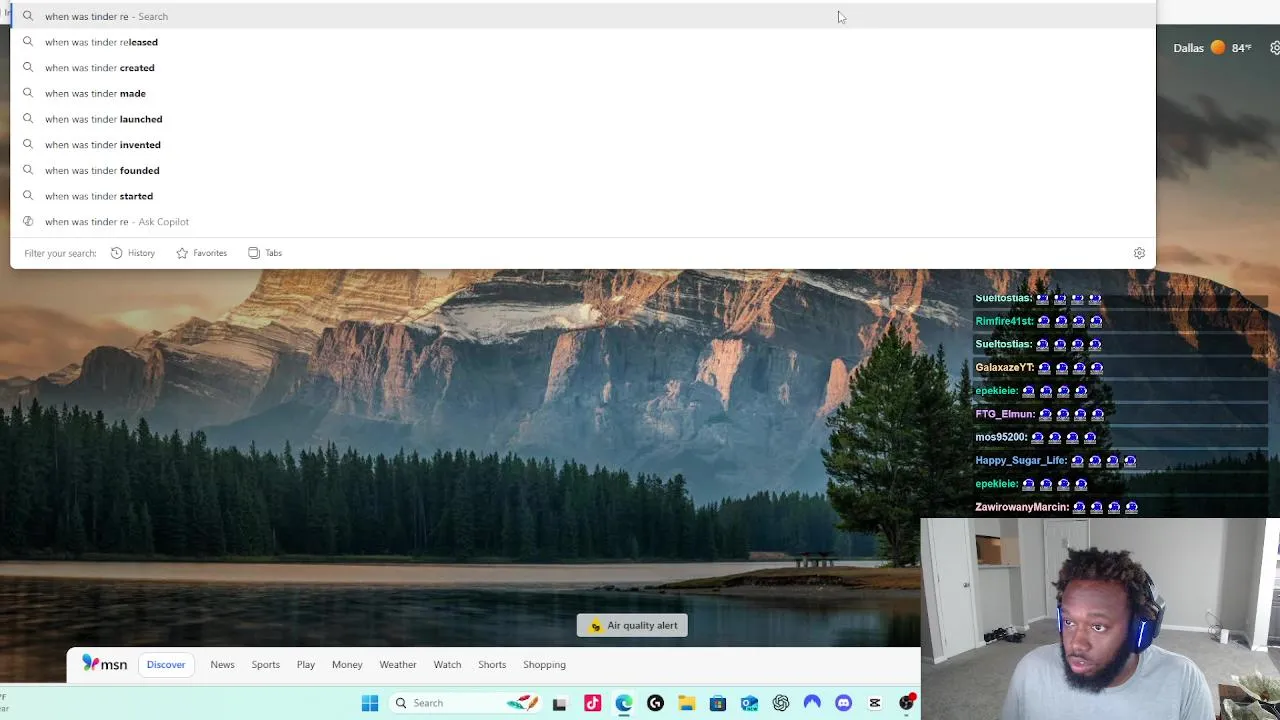Select suggestion 'when was tinder made'
This screenshot has height=720, width=1280.
(583, 93)
